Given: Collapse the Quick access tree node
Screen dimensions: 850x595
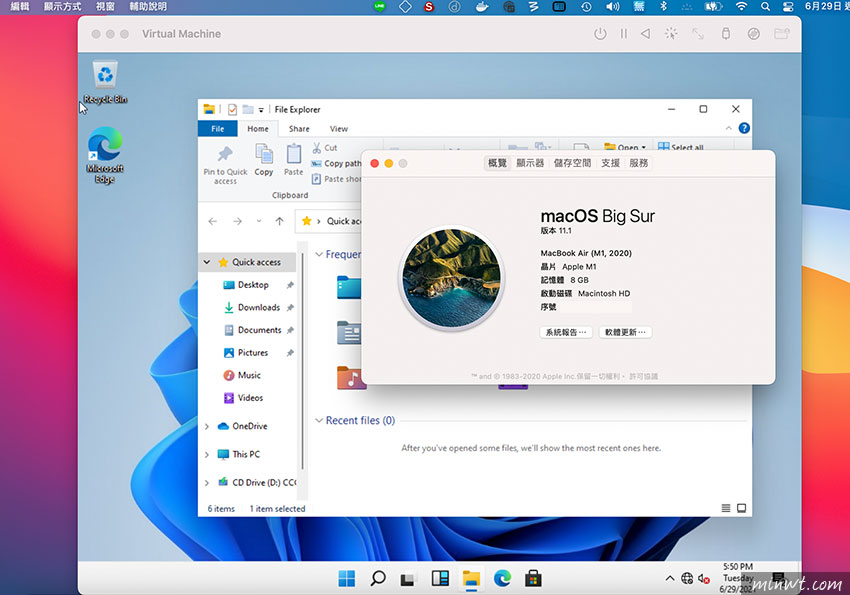Looking at the screenshot, I should coord(207,262).
